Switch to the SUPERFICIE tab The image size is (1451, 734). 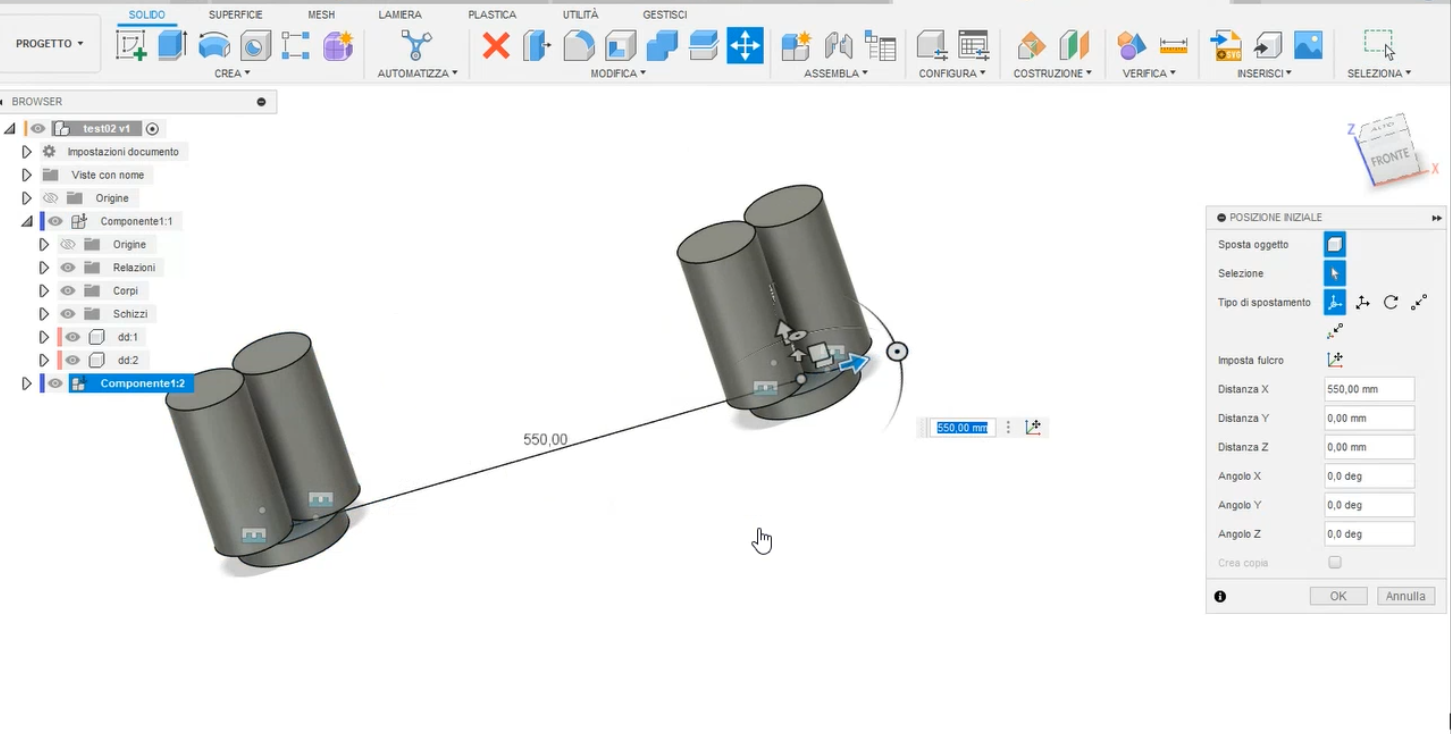(x=234, y=14)
